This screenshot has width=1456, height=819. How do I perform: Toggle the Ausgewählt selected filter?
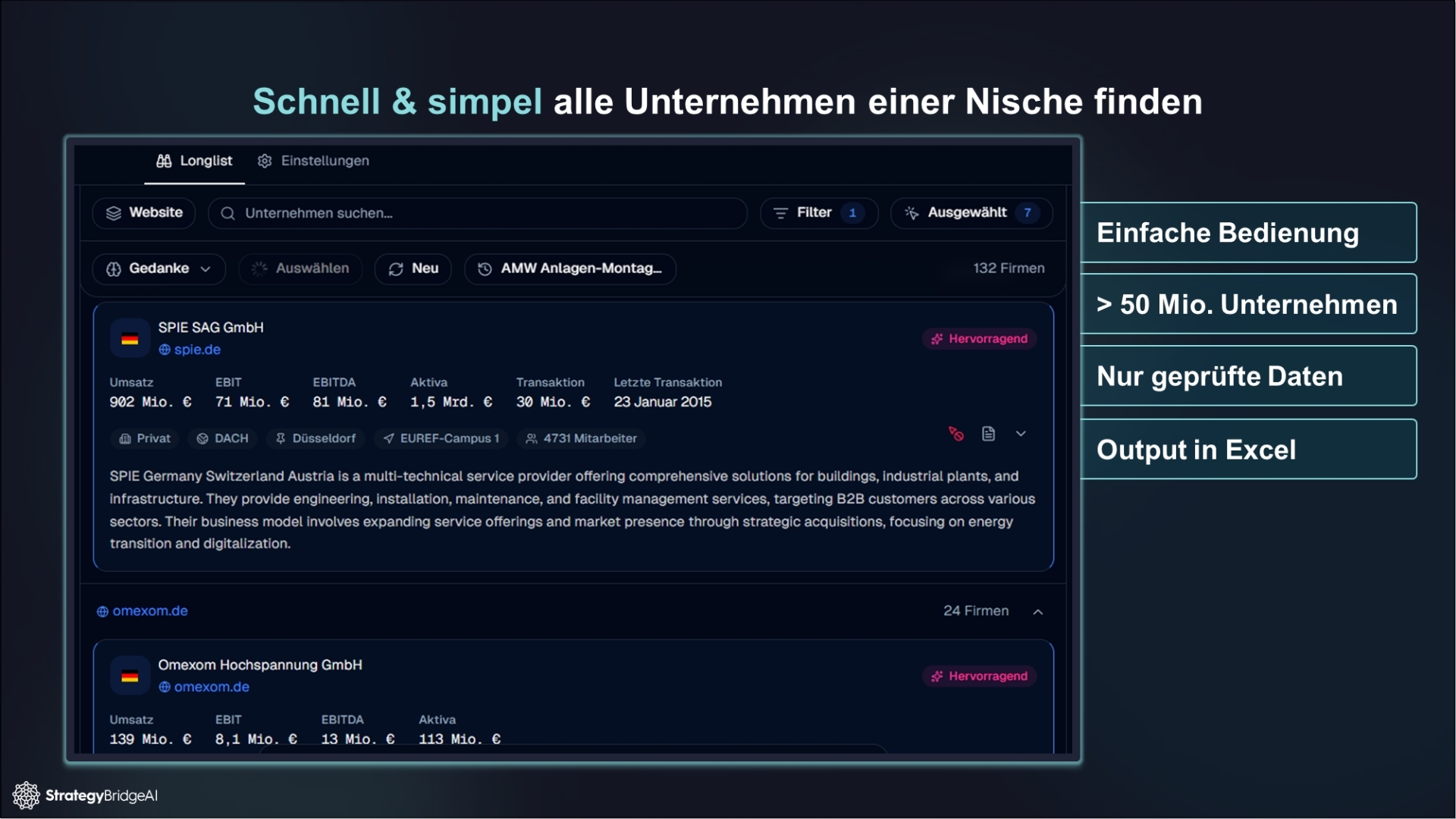click(971, 213)
